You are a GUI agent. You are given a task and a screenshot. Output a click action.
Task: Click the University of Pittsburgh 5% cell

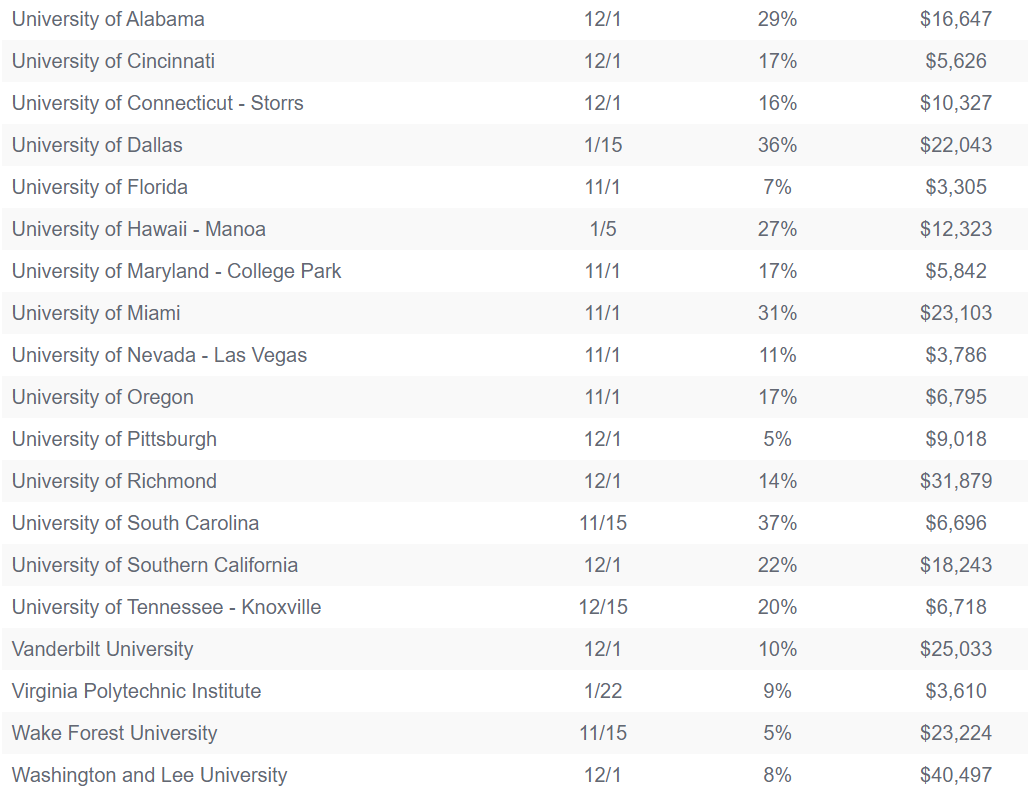(x=777, y=439)
